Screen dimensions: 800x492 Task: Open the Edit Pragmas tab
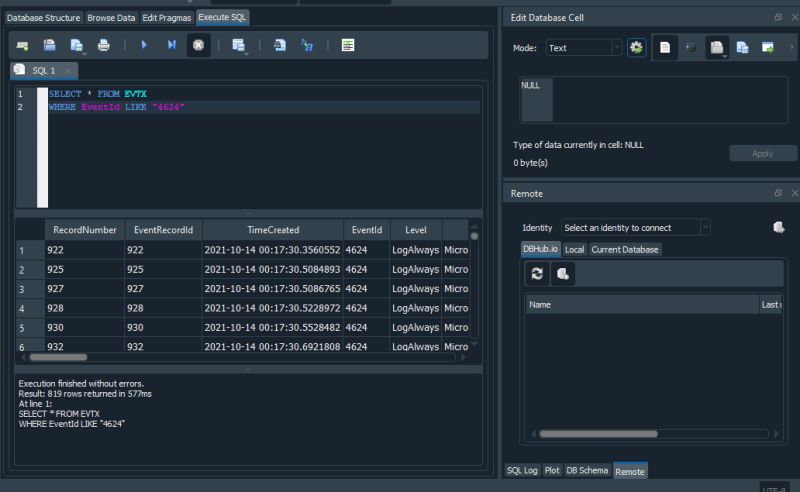[166, 18]
